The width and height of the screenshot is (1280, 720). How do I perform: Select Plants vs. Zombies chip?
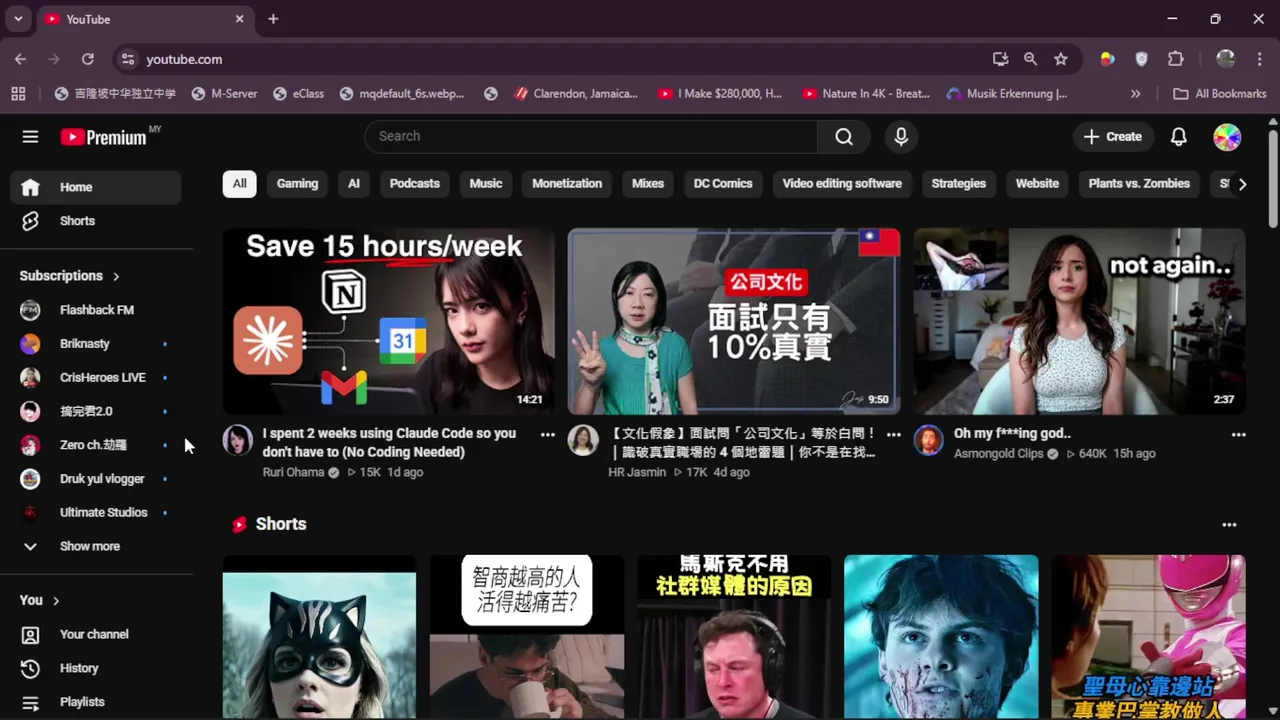pos(1139,184)
